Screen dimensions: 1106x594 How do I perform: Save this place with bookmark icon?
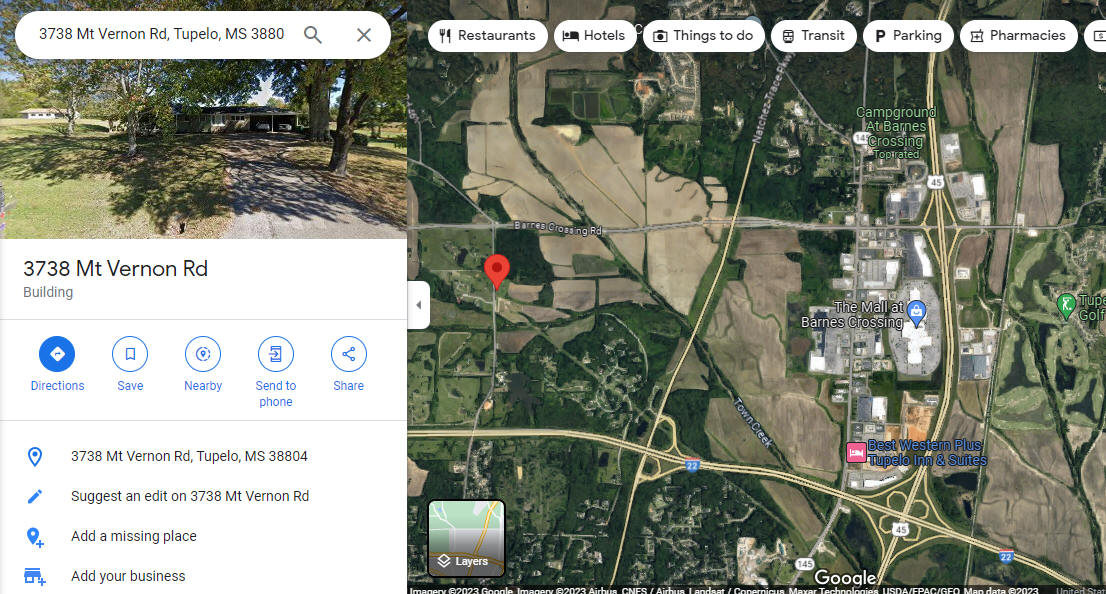[x=130, y=365]
